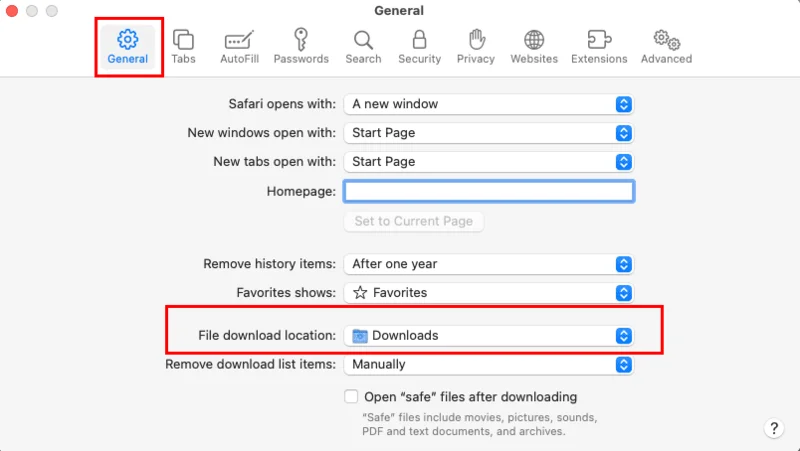Image resolution: width=800 pixels, height=451 pixels.
Task: Click into the Homepage text field
Action: point(488,191)
